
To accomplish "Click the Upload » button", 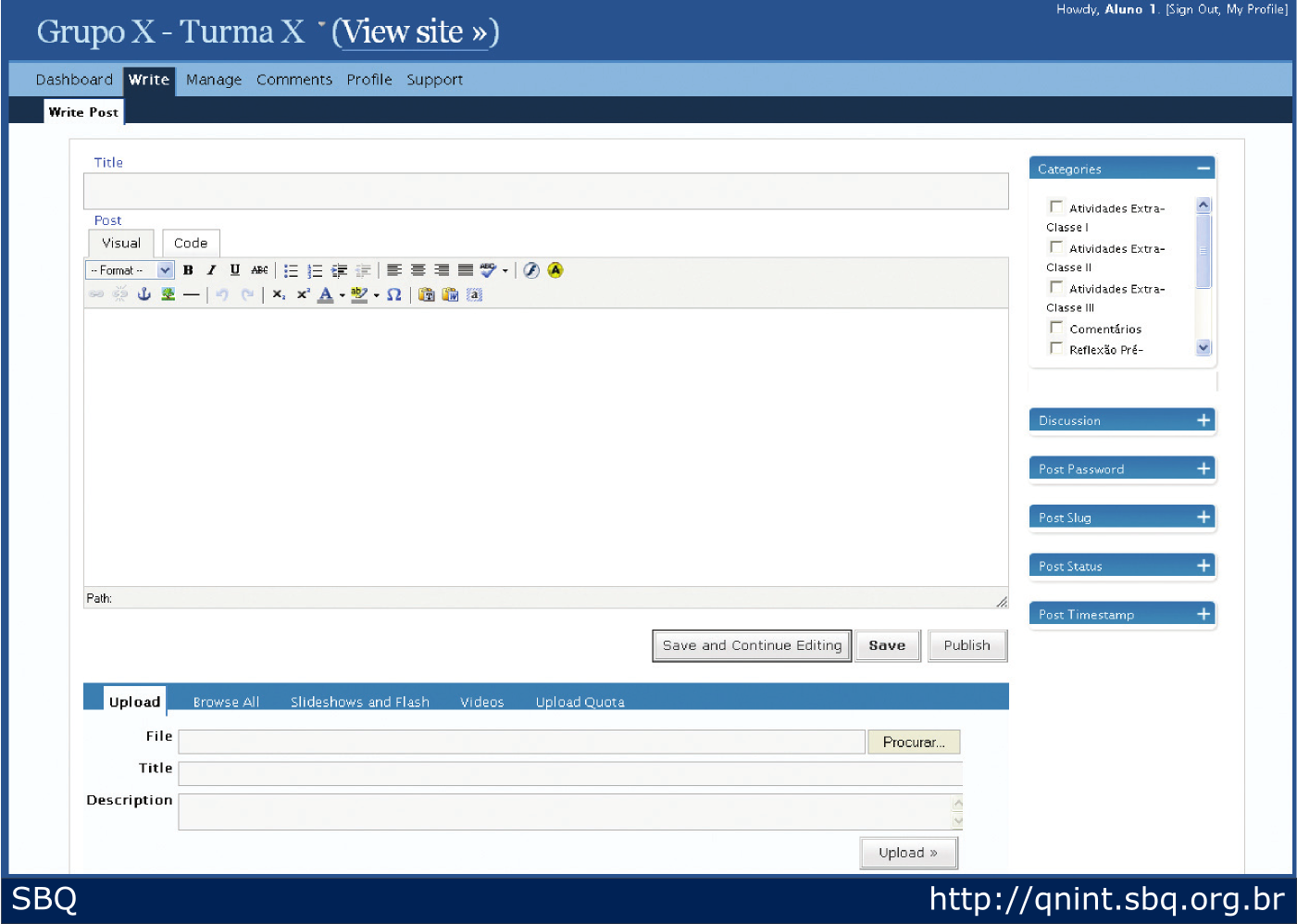I will [908, 853].
